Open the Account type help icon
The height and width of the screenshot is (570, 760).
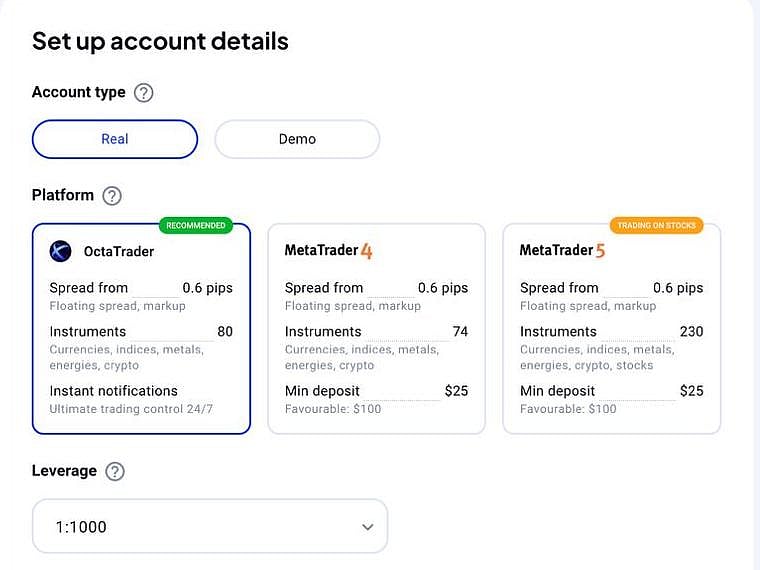click(143, 93)
